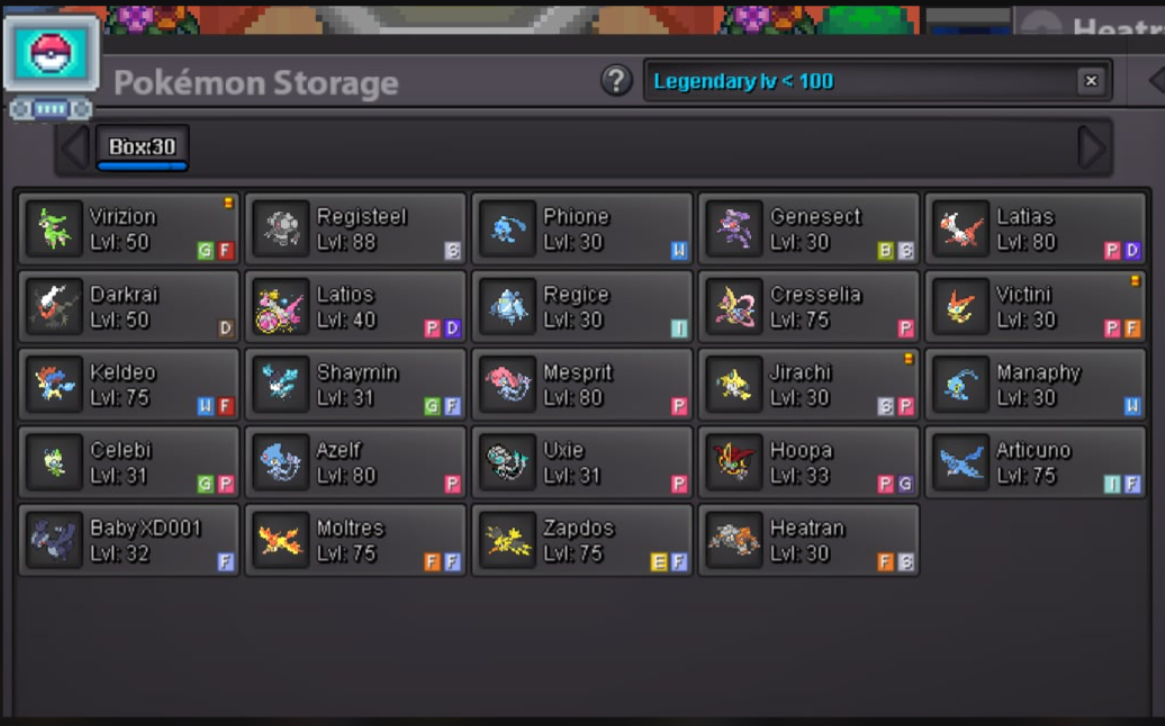
Task: Click the Articuno sprite icon
Action: coord(961,462)
